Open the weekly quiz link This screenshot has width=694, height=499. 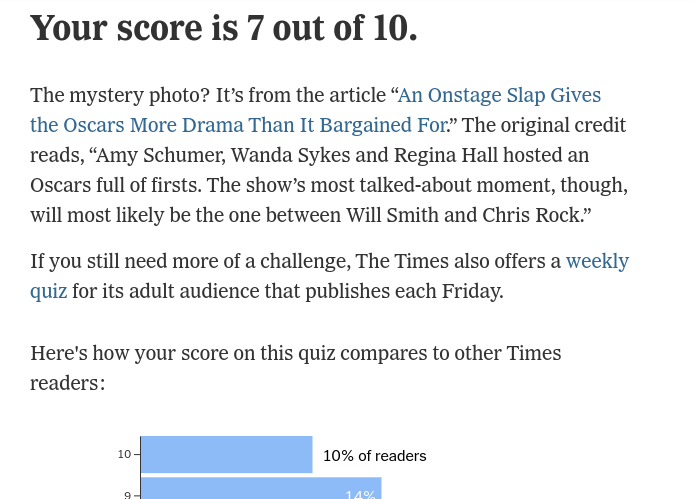coord(597,262)
